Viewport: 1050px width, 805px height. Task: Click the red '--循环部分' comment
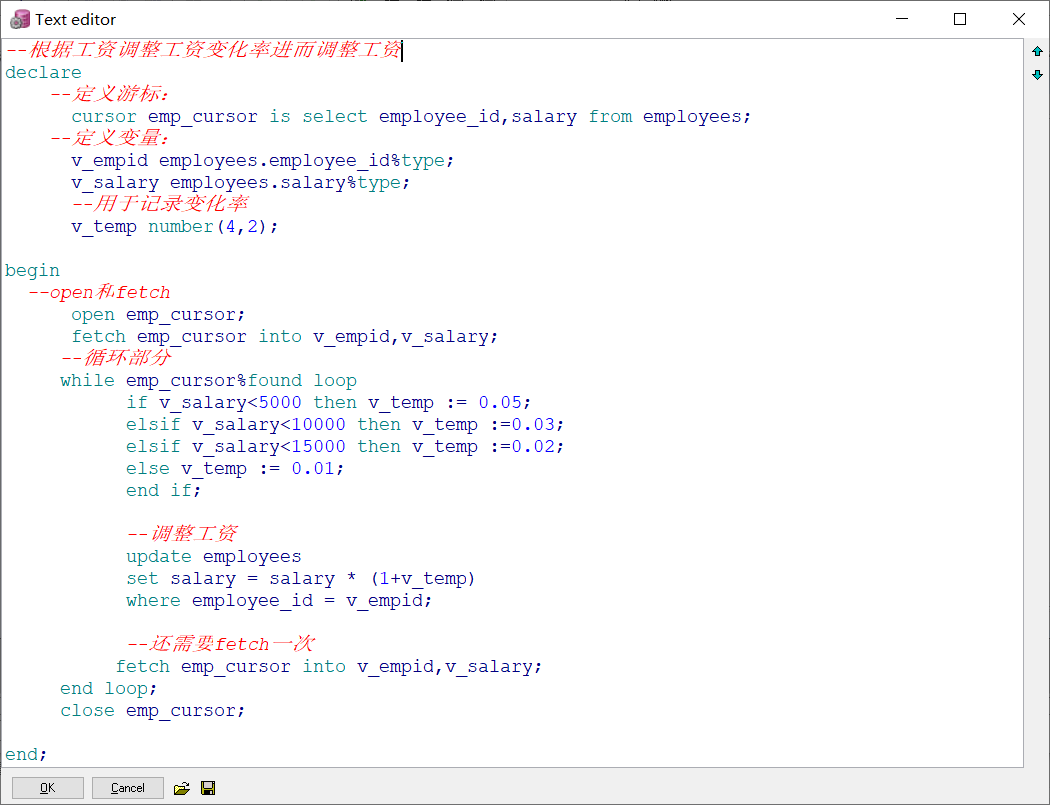coord(116,358)
